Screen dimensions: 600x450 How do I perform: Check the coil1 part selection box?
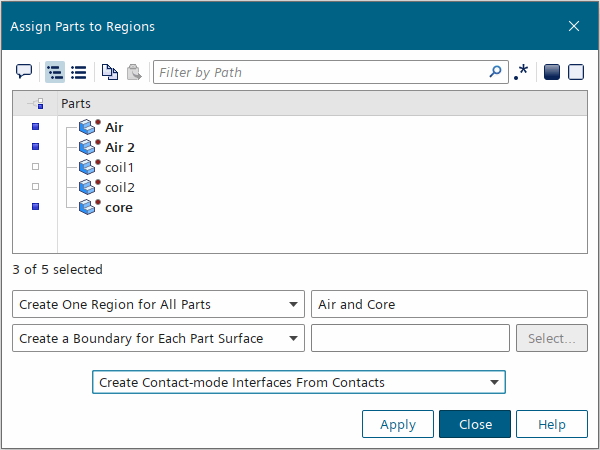[35, 167]
